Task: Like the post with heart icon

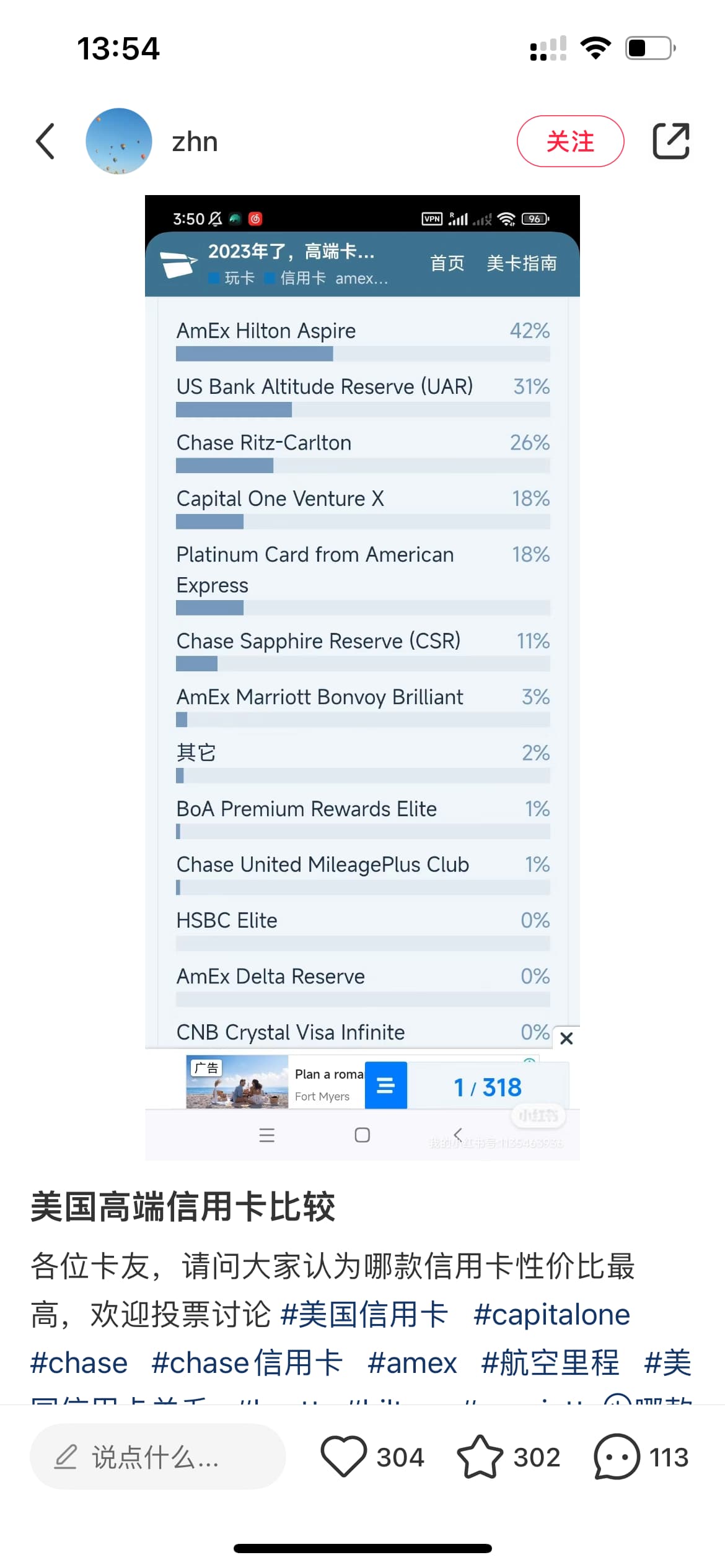Action: pyautogui.click(x=343, y=1457)
